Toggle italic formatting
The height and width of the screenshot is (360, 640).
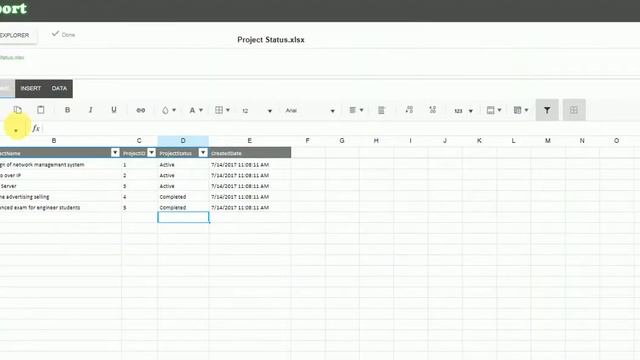click(x=91, y=110)
